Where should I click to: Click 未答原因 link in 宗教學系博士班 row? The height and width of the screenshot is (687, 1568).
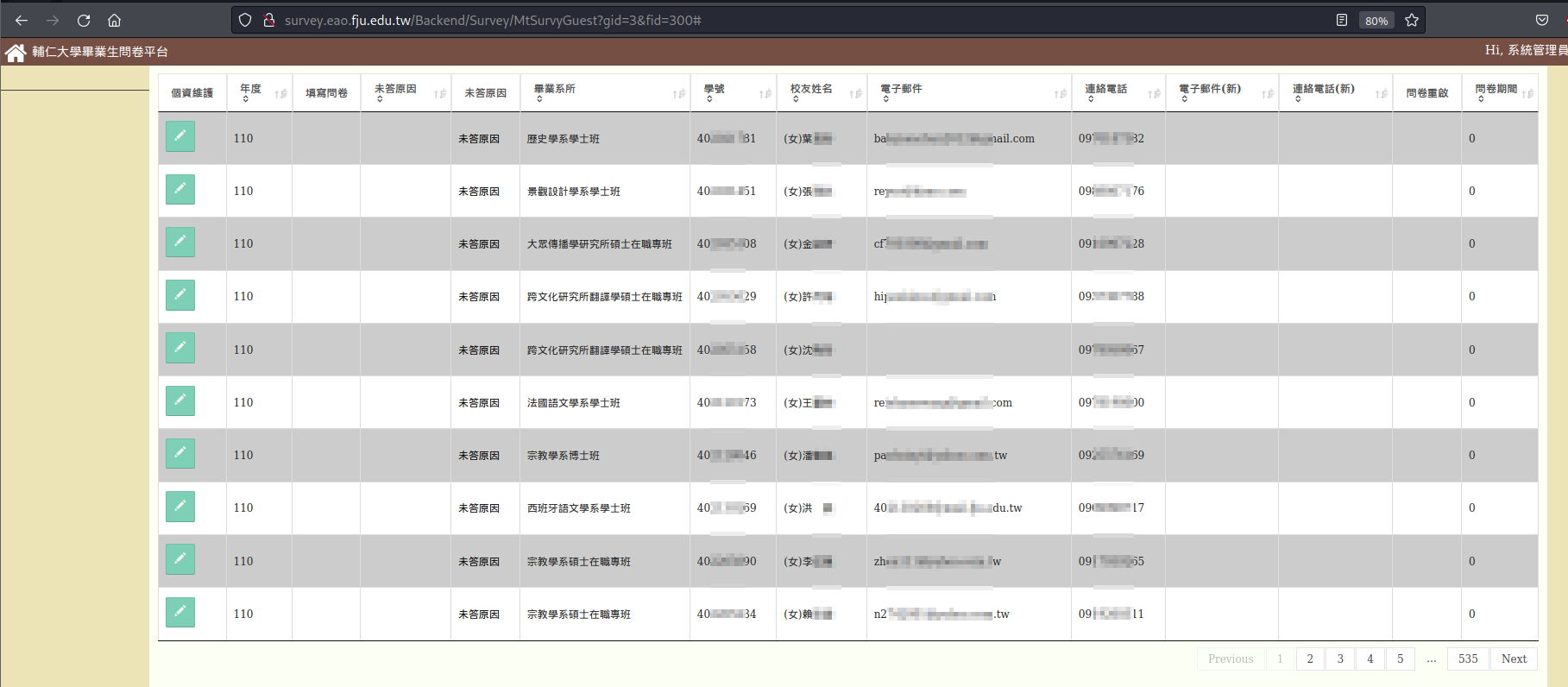click(x=479, y=455)
